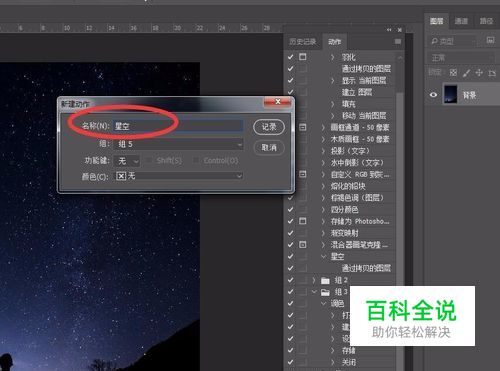Toggle the checkmark for 渐变映射 action

pyautogui.click(x=290, y=233)
